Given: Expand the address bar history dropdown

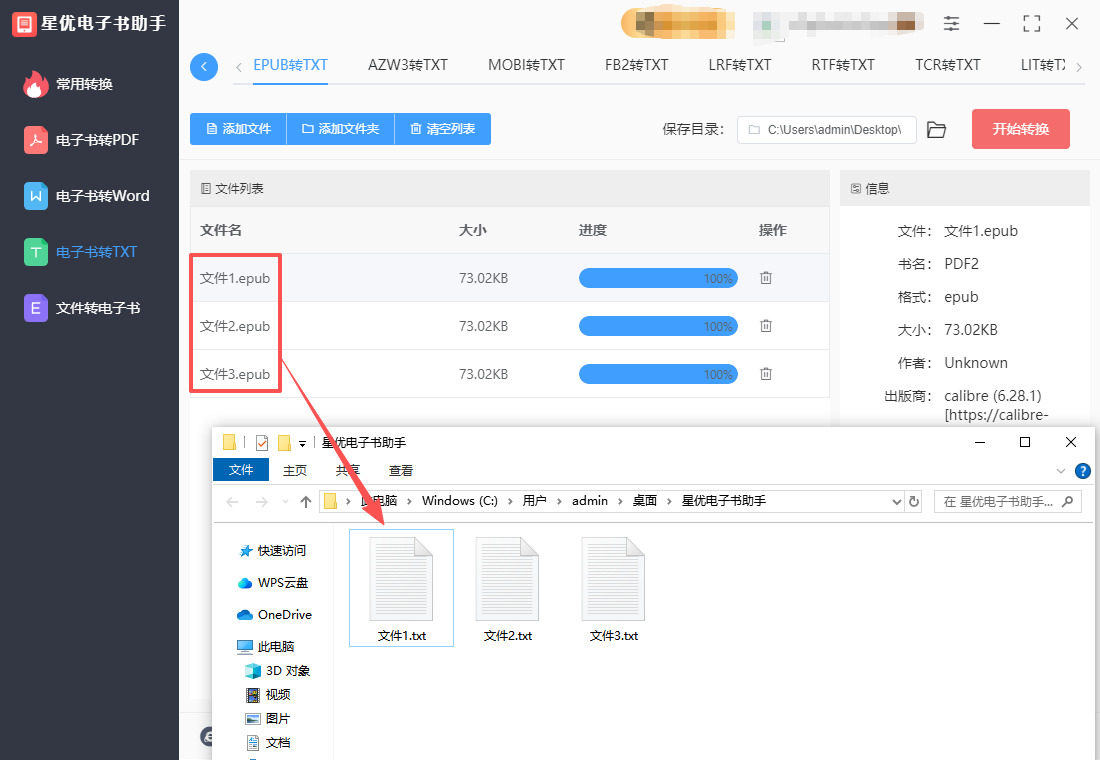Looking at the screenshot, I should (896, 501).
